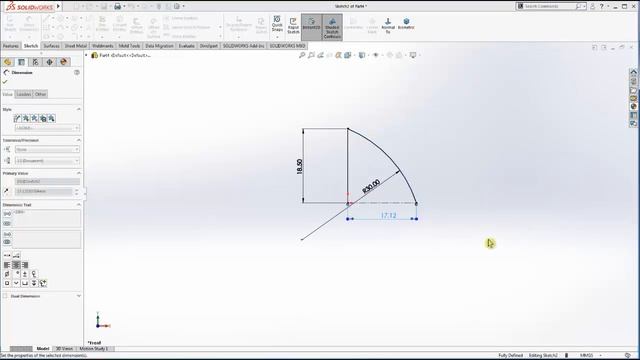Open Dimension panel help icon
This screenshot has height=360, width=640.
pyautogui.click(x=77, y=72)
